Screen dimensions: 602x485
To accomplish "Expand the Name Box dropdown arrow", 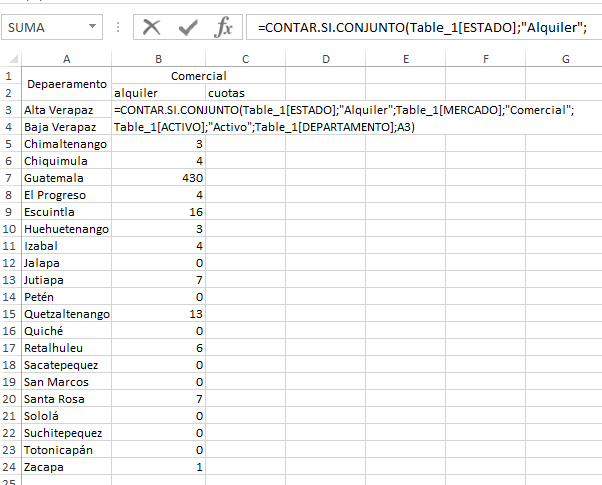I will 92,28.
